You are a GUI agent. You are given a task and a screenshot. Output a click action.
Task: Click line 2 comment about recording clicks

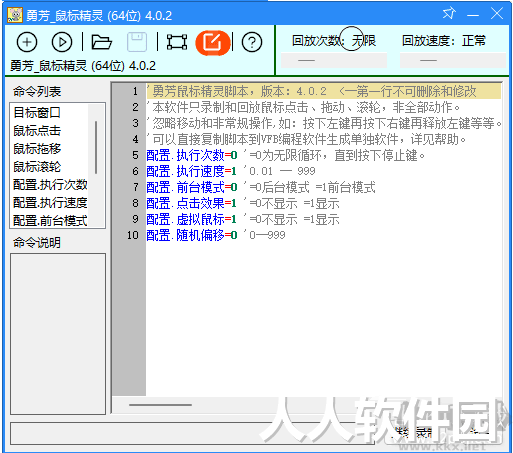pos(304,107)
